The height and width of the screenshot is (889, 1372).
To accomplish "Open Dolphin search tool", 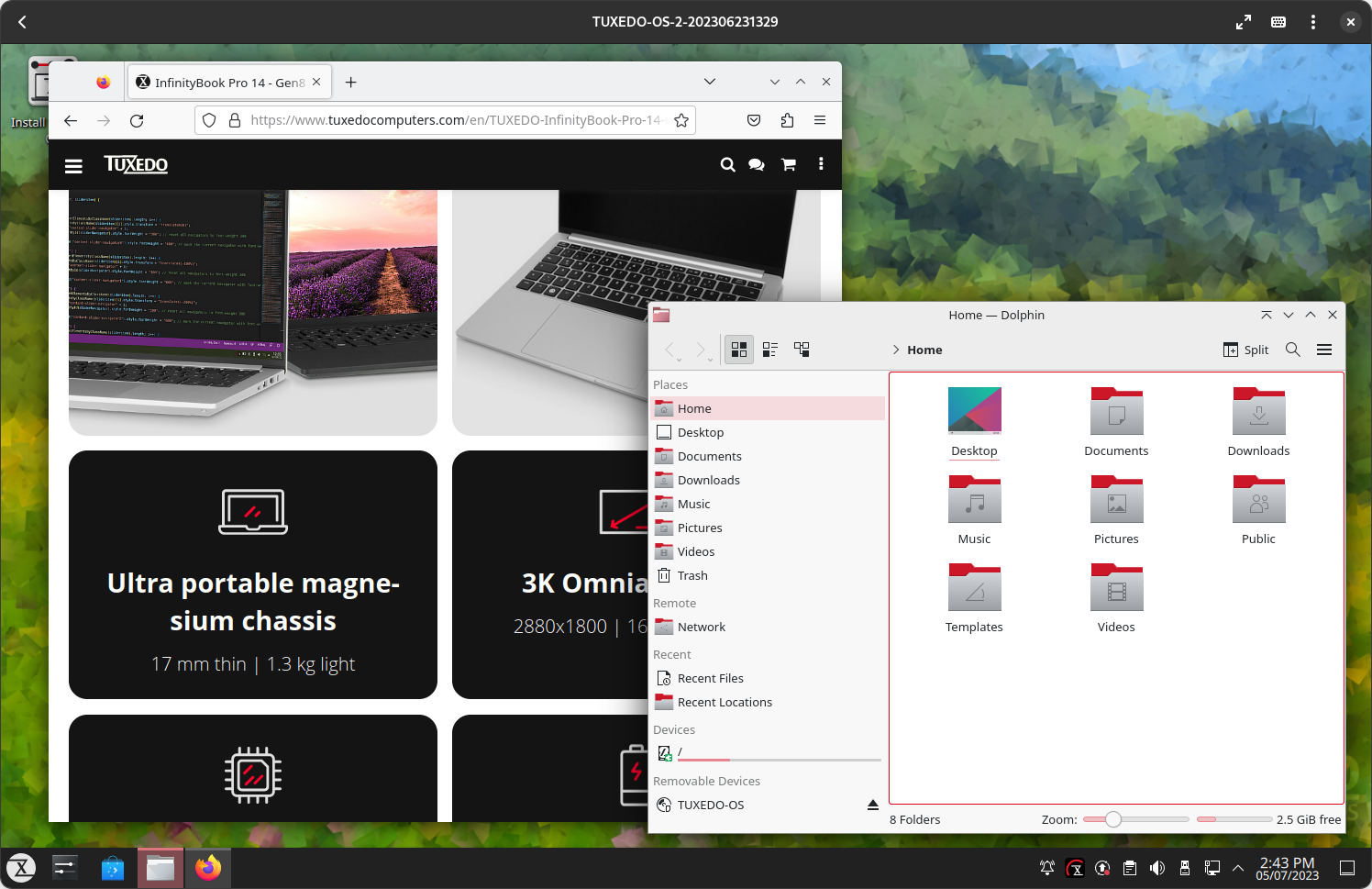I will tap(1293, 350).
